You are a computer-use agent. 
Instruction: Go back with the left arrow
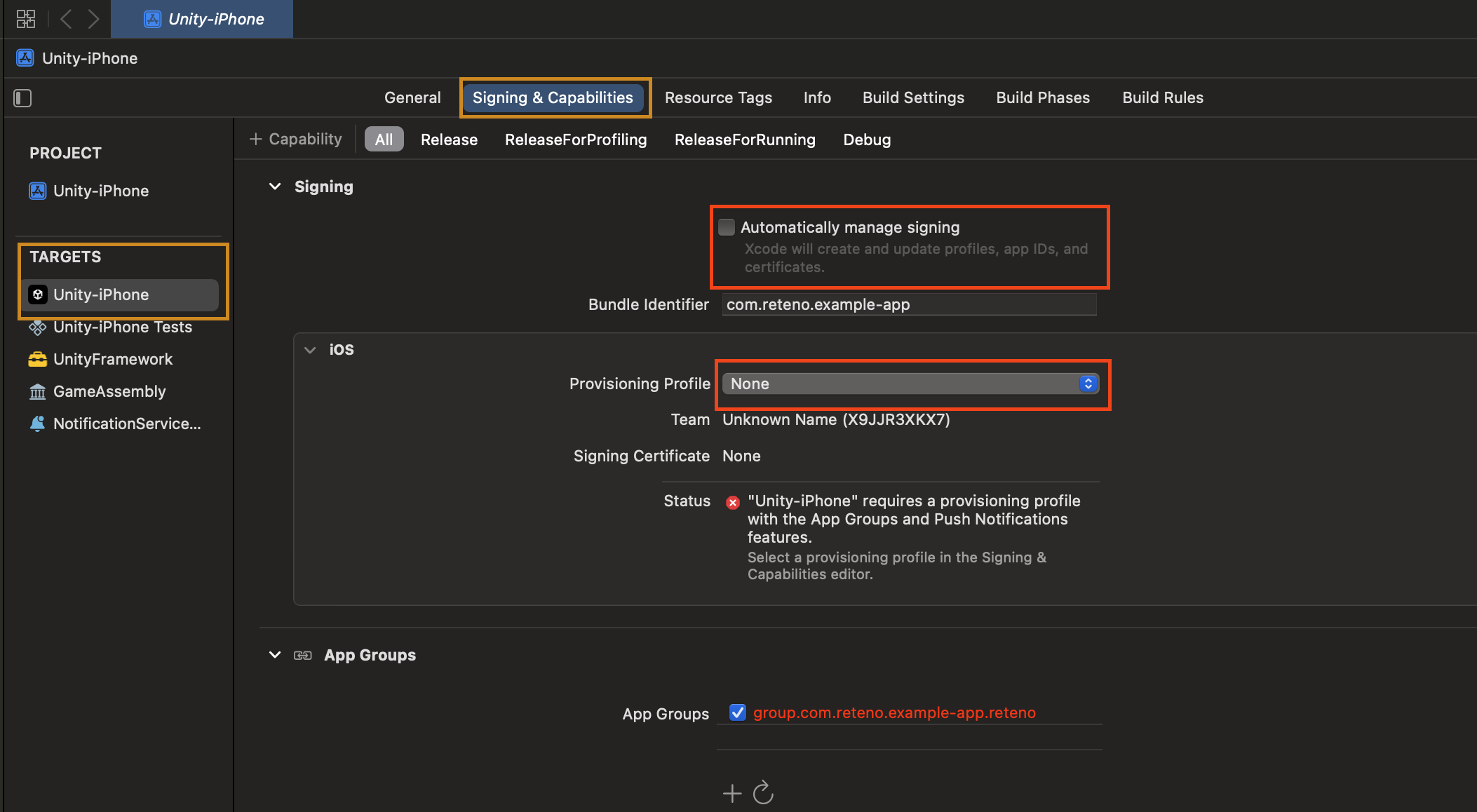66,19
